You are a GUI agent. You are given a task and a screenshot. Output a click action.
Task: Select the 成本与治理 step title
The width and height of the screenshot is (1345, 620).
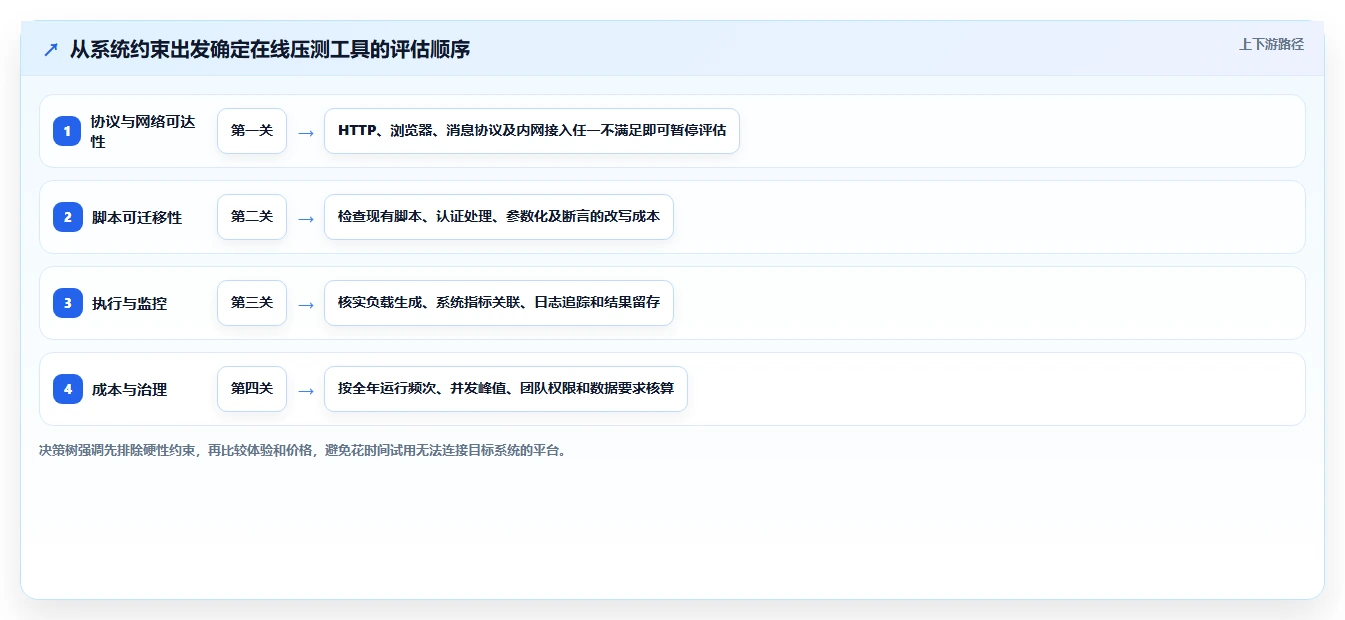coord(129,389)
